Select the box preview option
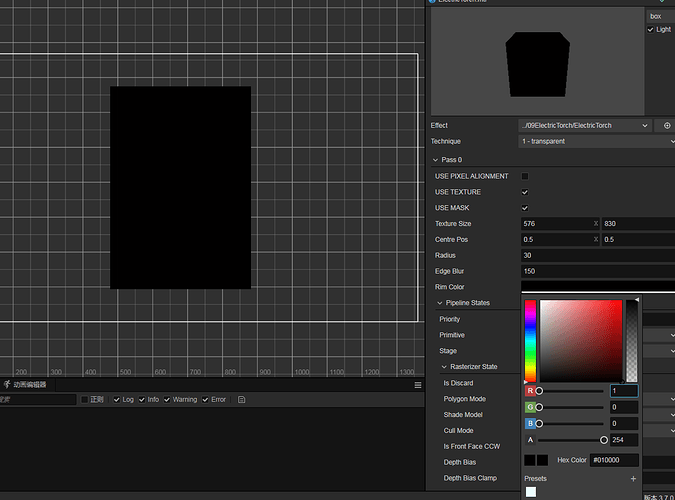 (x=656, y=16)
